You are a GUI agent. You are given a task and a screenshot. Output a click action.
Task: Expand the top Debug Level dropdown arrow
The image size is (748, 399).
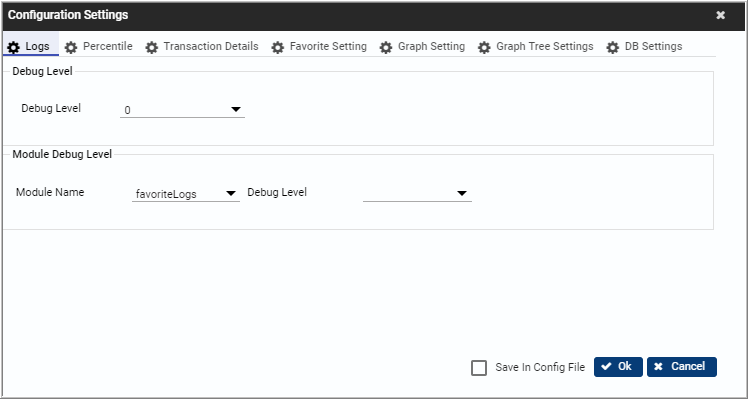[236, 109]
